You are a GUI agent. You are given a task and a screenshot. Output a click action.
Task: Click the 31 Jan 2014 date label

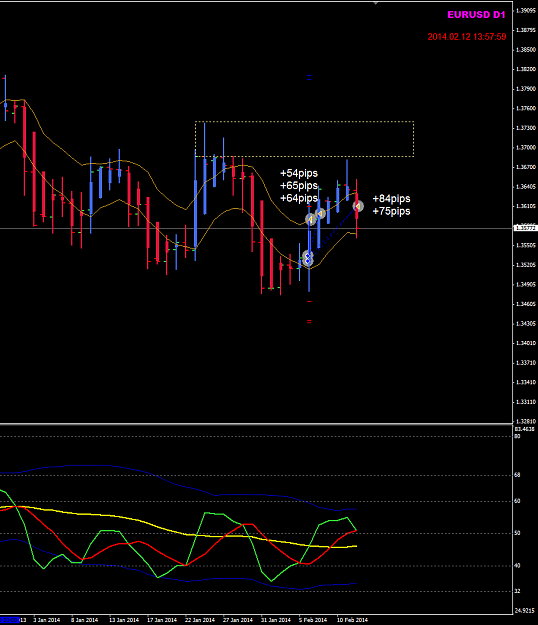point(276,620)
